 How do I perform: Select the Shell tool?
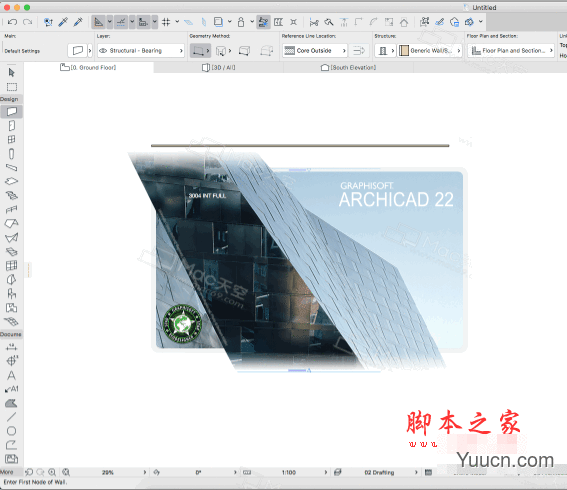pos(12,238)
